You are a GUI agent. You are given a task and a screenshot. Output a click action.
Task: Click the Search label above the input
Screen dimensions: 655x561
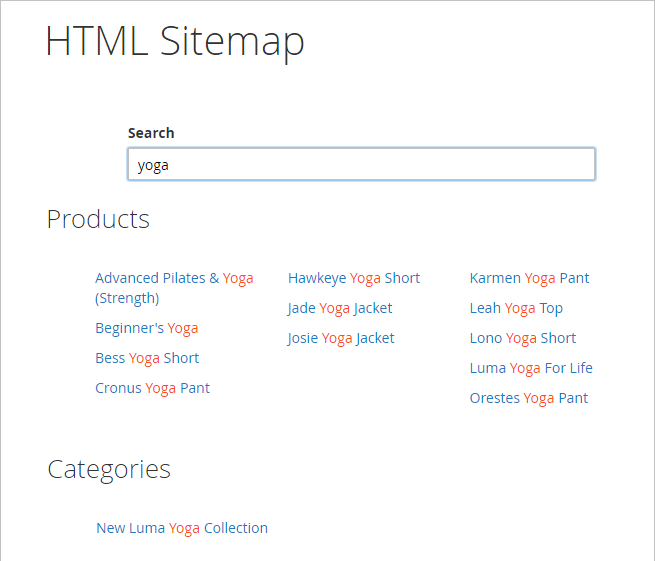[151, 133]
